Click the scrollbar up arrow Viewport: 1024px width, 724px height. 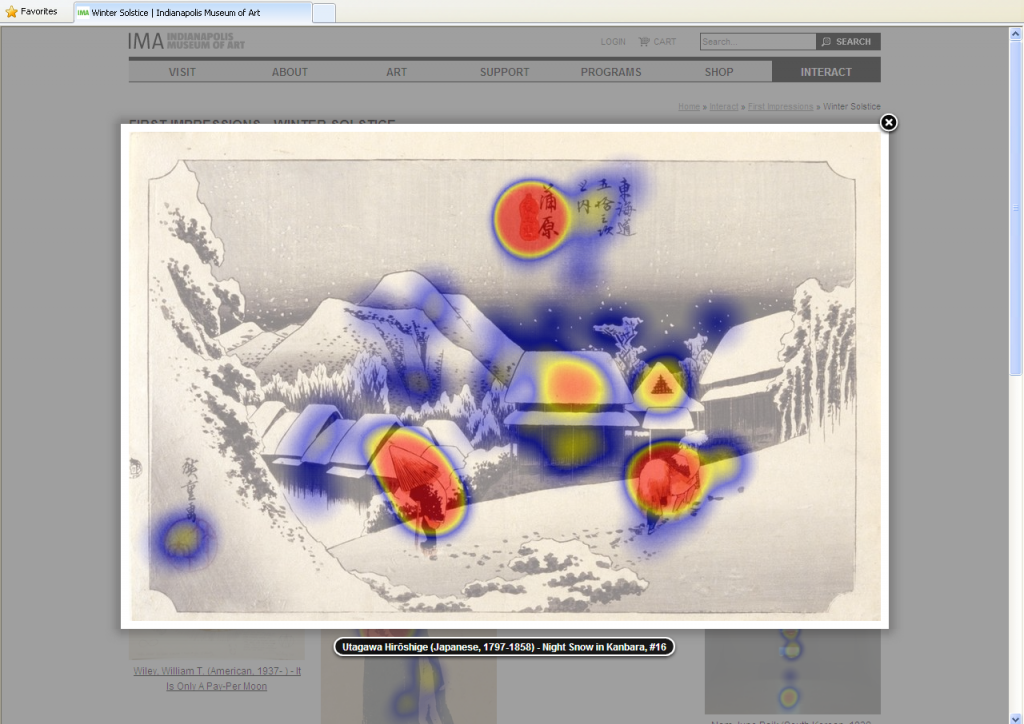[x=1016, y=33]
